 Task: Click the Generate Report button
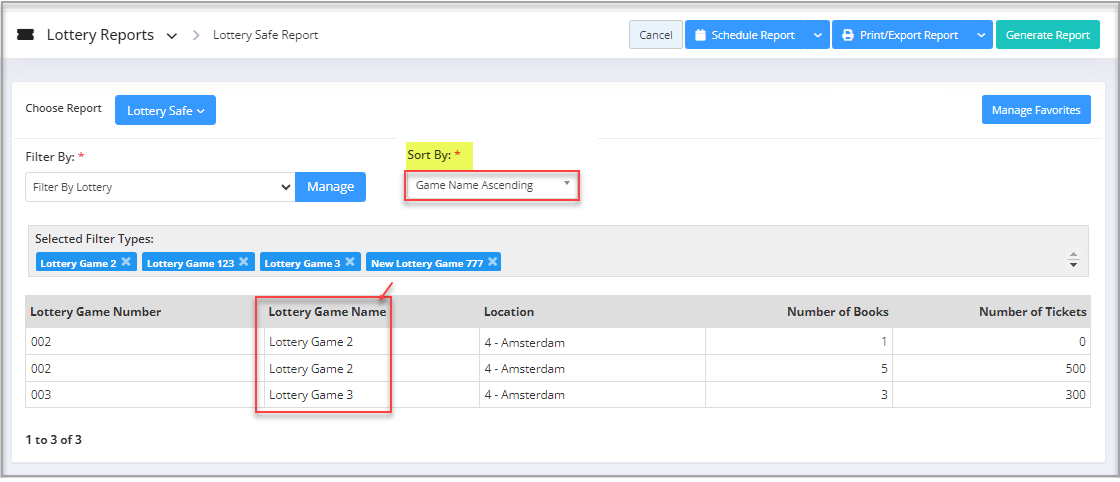(x=1048, y=35)
